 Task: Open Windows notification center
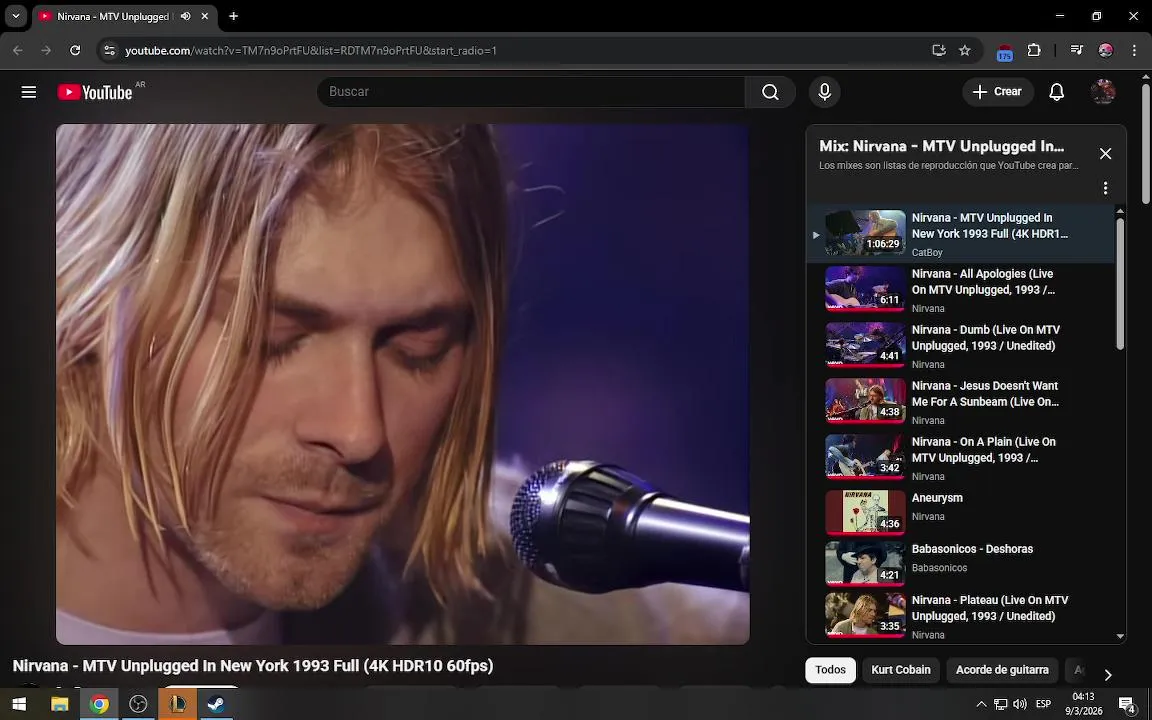click(x=1127, y=704)
